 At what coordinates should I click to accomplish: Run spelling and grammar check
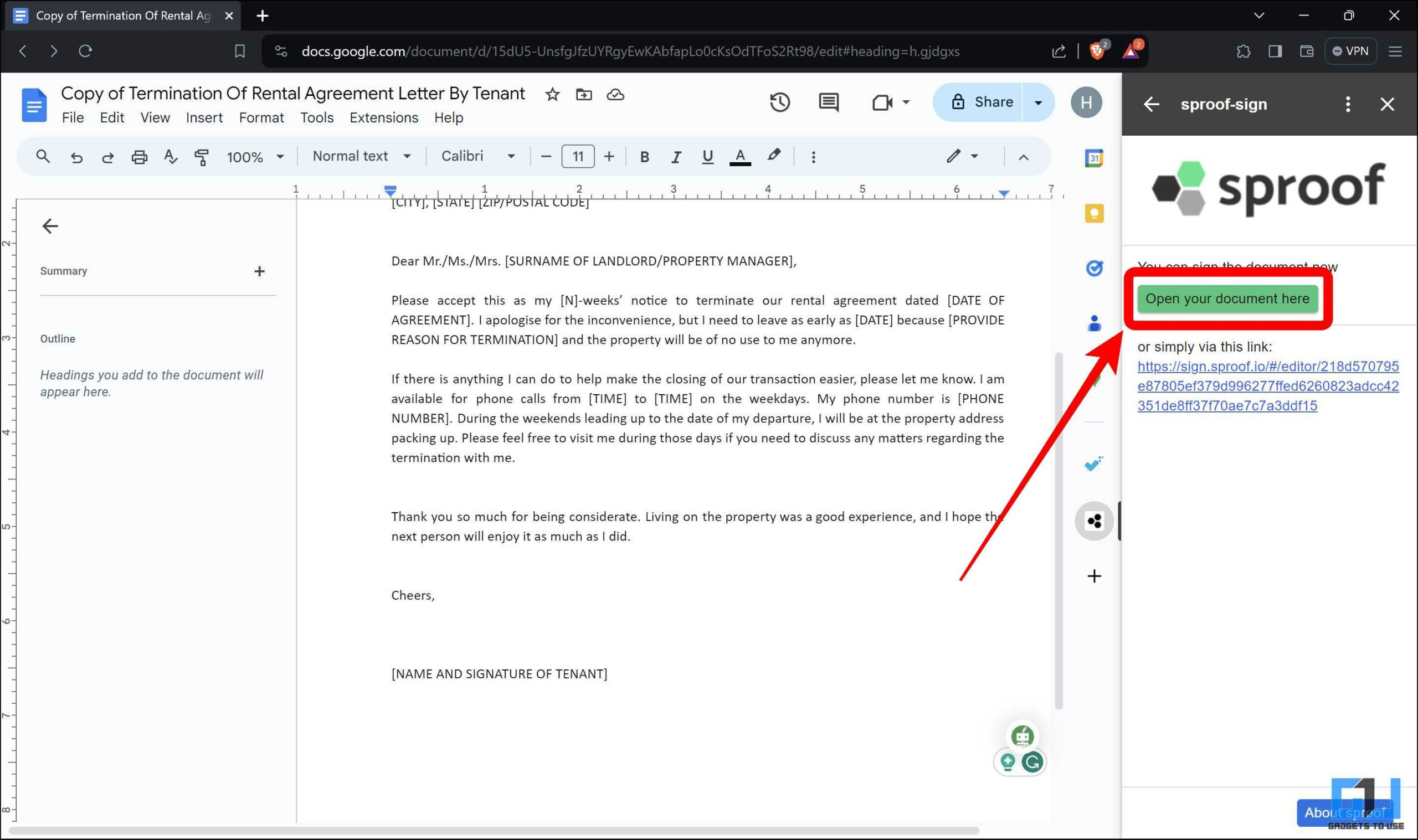click(x=171, y=157)
